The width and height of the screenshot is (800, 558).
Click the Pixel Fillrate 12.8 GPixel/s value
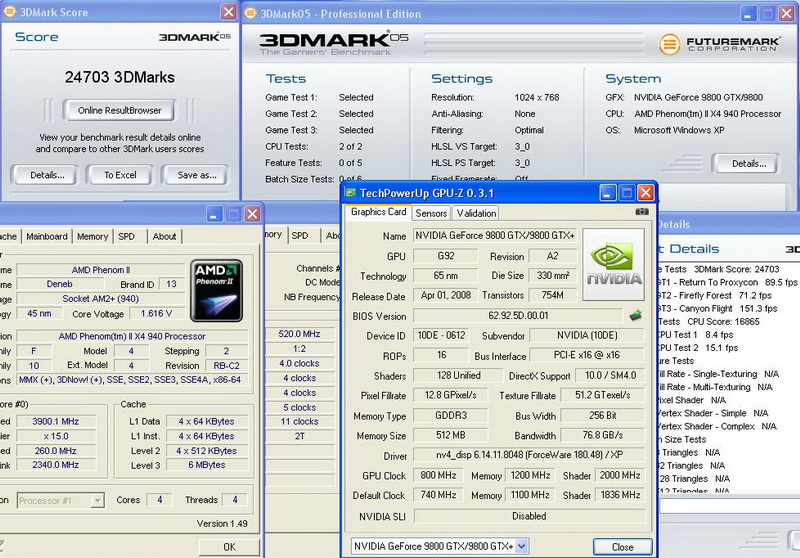click(x=450, y=395)
